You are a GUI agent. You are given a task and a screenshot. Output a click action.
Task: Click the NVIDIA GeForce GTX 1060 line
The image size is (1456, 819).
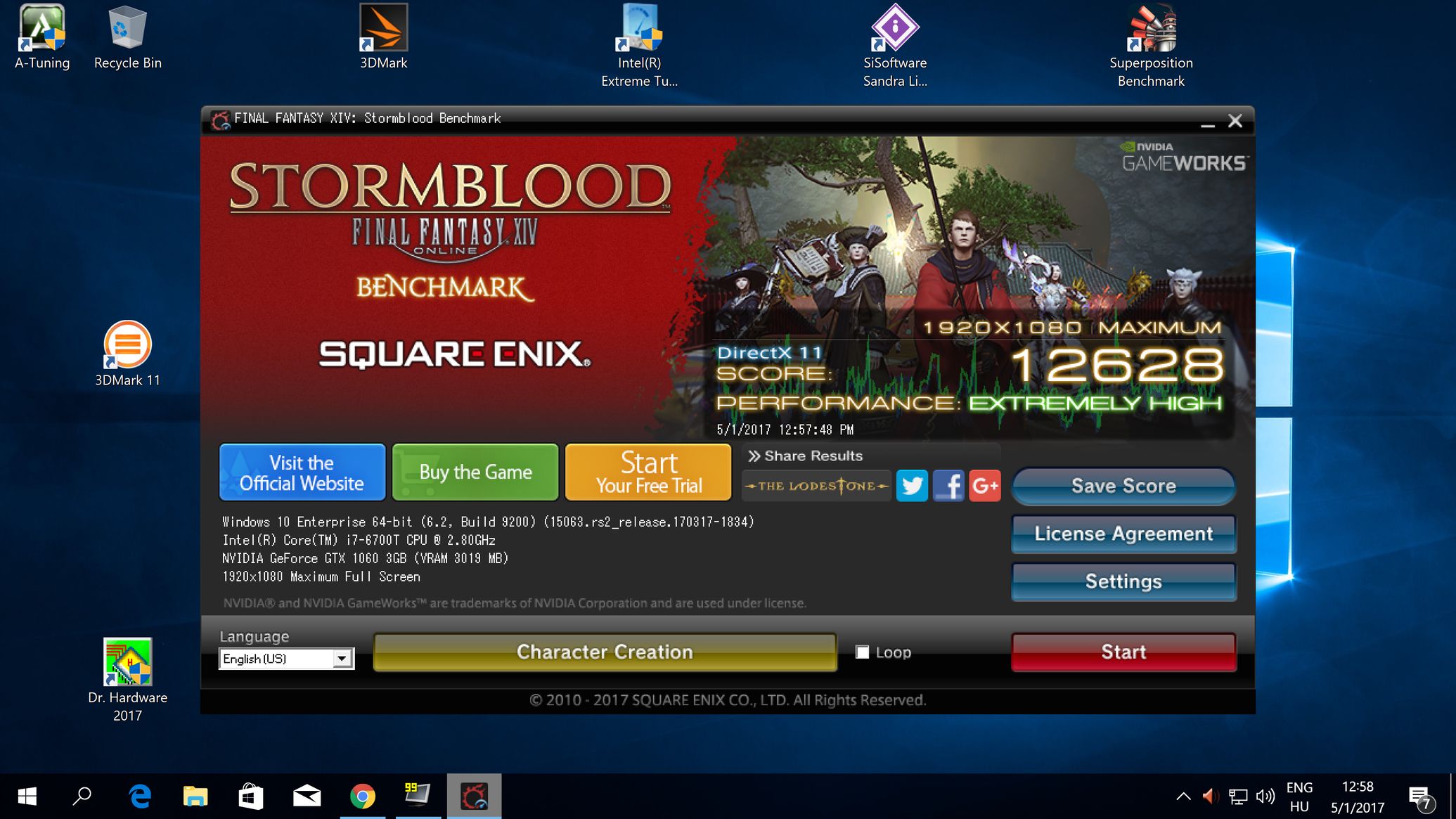[x=365, y=558]
